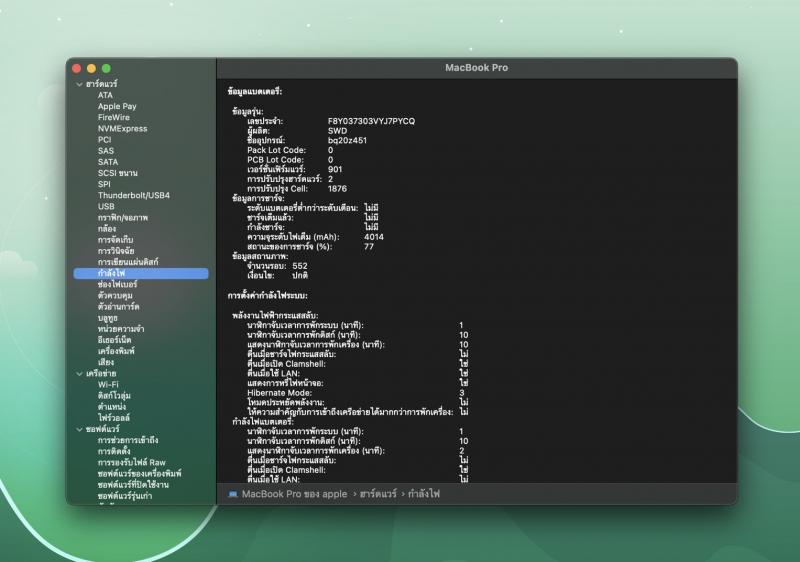The image size is (800, 562).
Task: Collapse the ซอฟต์แวร์ section chevron
Action: (x=80, y=429)
